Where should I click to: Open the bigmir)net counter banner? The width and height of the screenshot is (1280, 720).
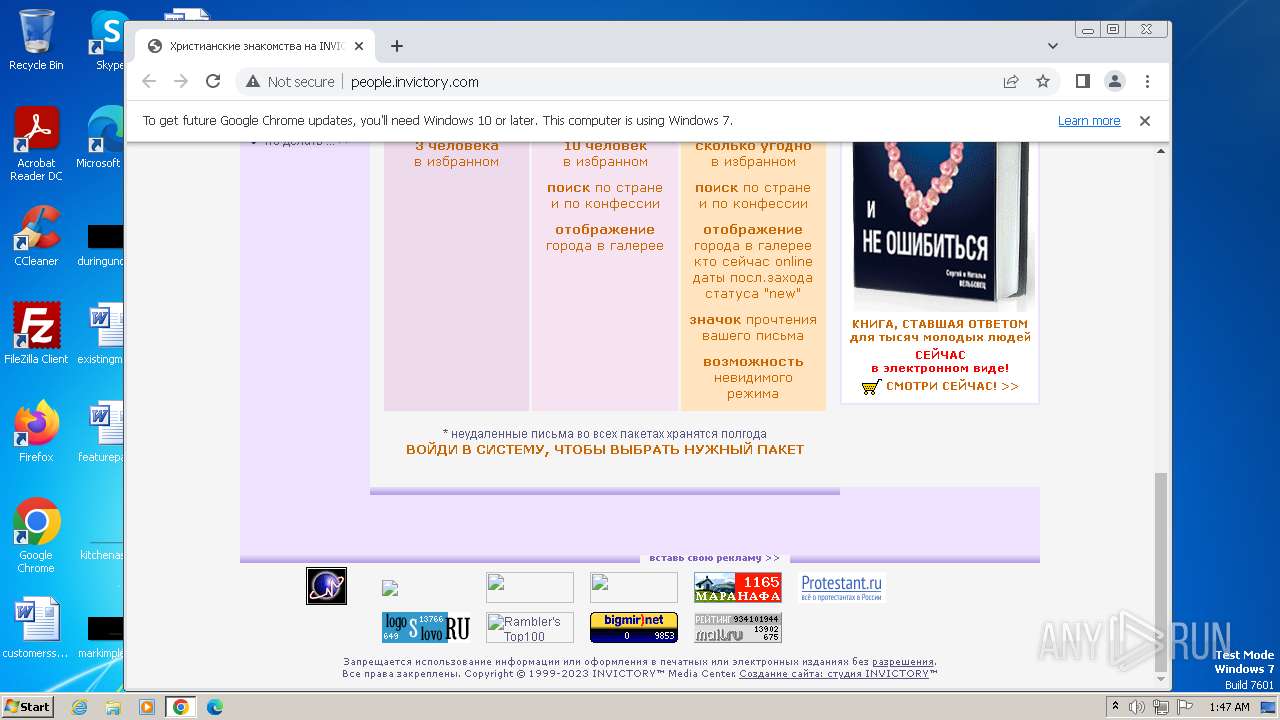(x=634, y=627)
